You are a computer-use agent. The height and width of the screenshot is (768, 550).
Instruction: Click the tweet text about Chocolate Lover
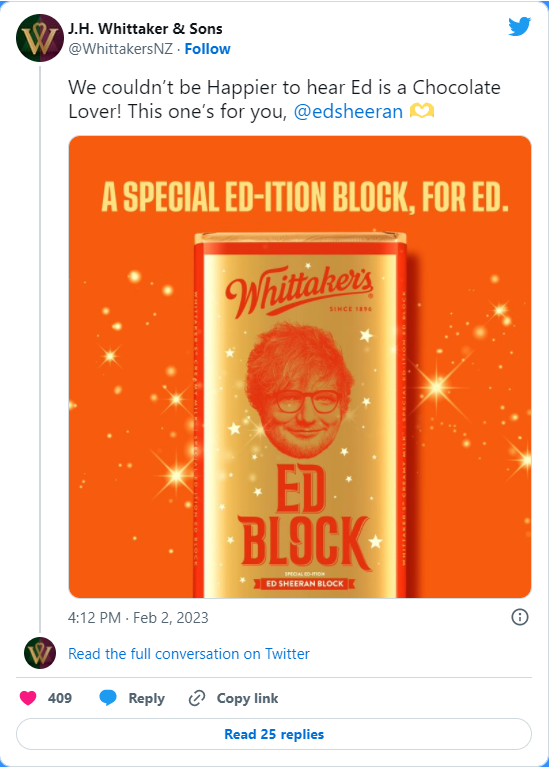(x=284, y=99)
